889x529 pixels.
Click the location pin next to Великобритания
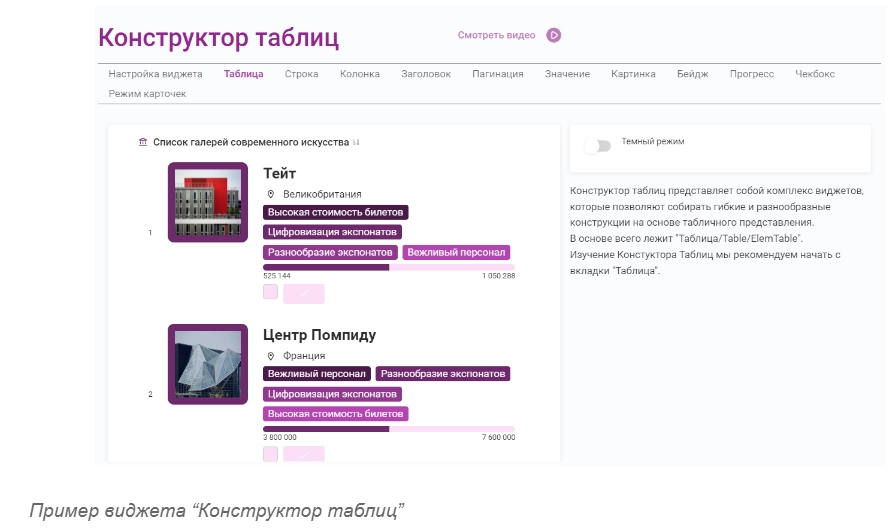click(x=270, y=194)
